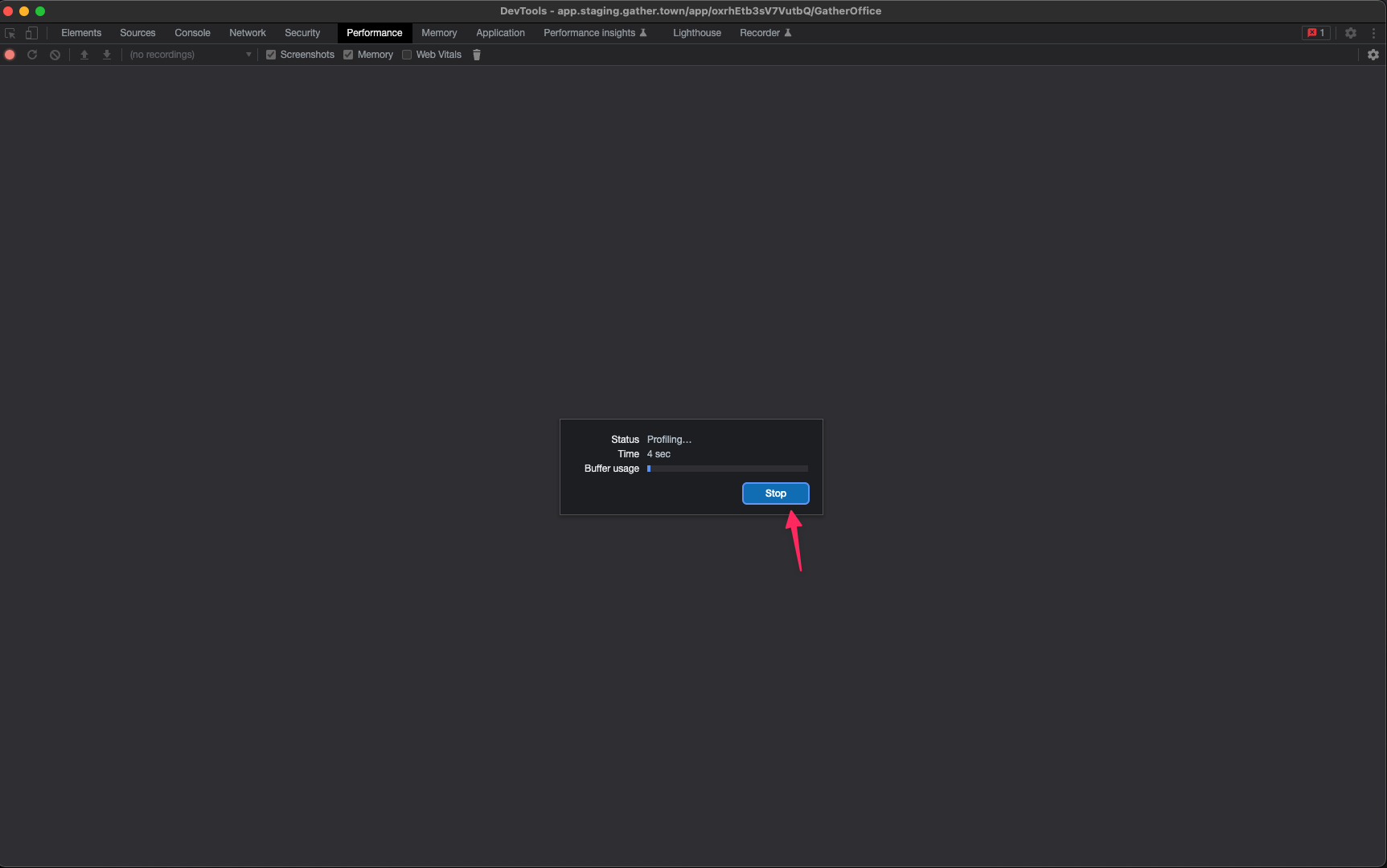Maximize the DevTools window
Image resolution: width=1387 pixels, height=868 pixels.
click(40, 11)
